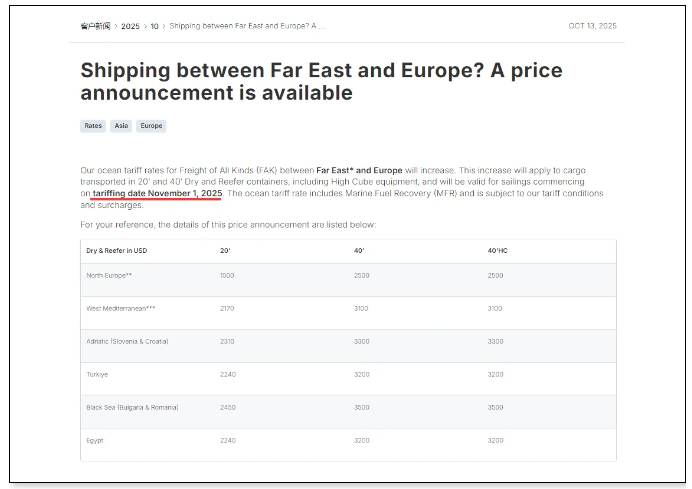Viewport: 692px width, 489px height.
Task: Click the Adriatic (Slovenia & Croatia) row
Action: point(127,341)
